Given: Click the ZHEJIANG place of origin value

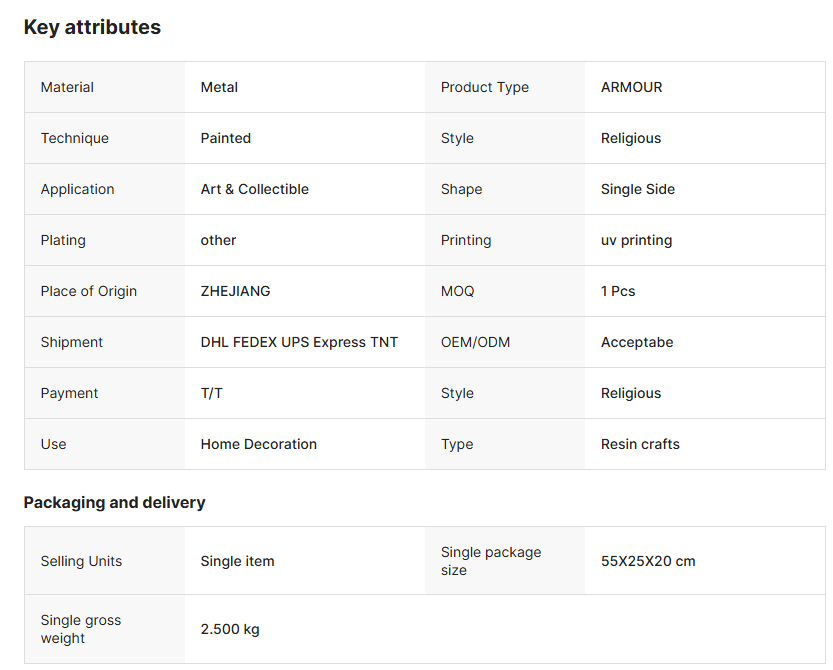Looking at the screenshot, I should (235, 291).
